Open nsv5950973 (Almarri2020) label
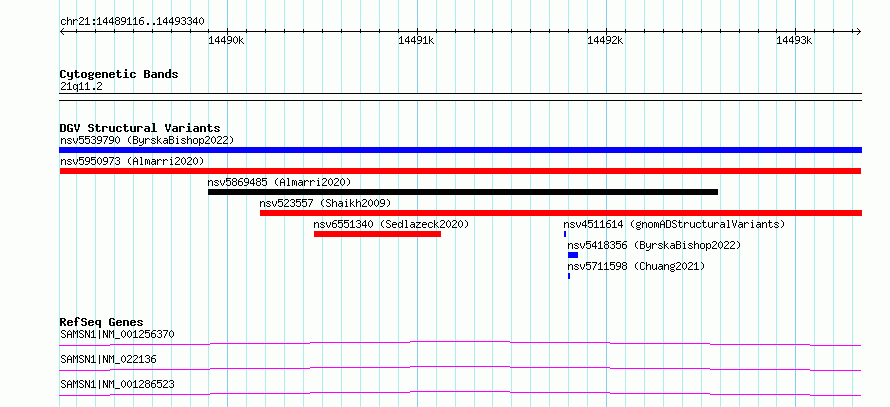This screenshot has height=407, width=890. click(132, 161)
